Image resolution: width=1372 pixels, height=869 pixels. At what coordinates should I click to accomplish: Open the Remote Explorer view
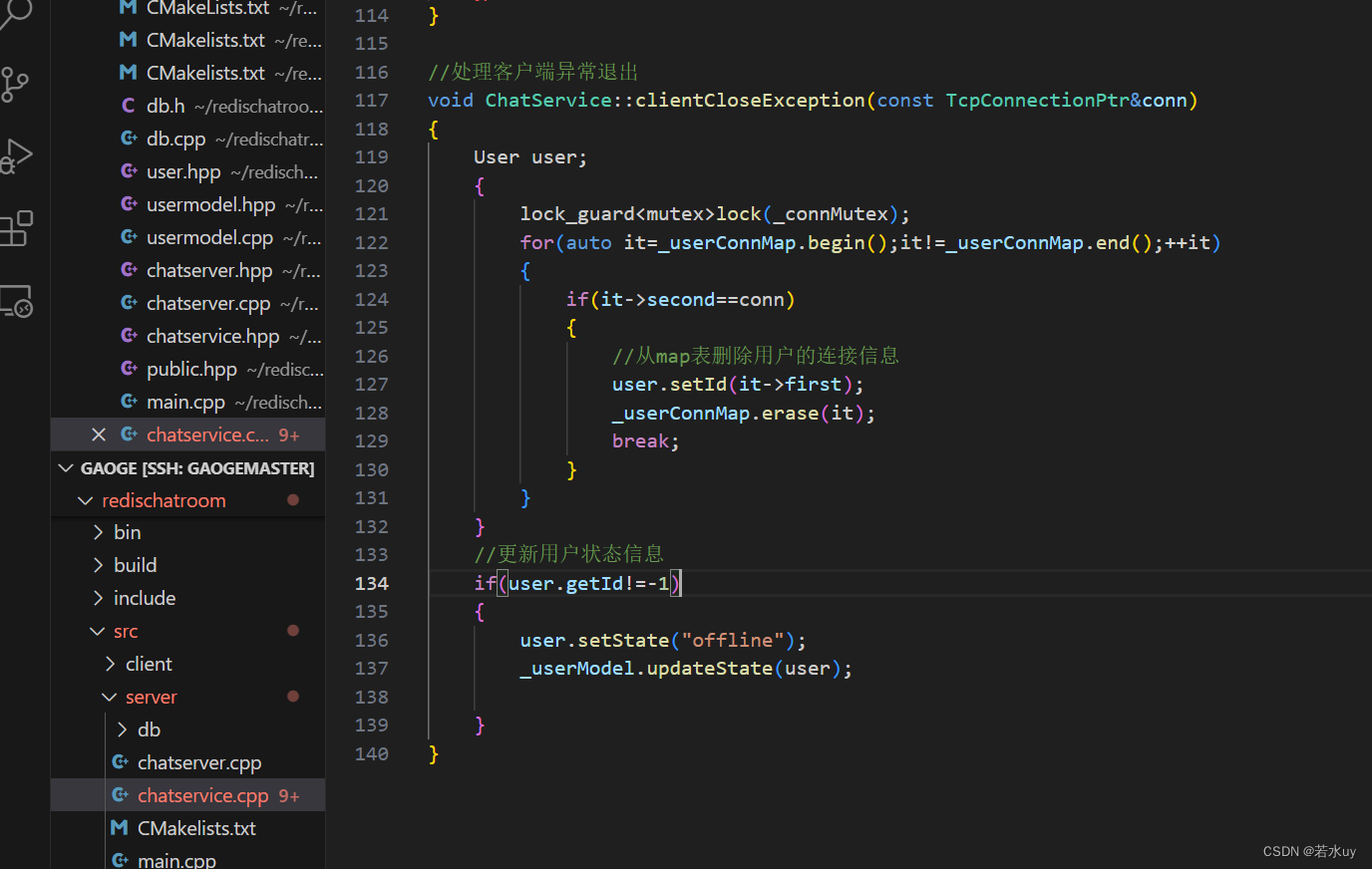(16, 300)
